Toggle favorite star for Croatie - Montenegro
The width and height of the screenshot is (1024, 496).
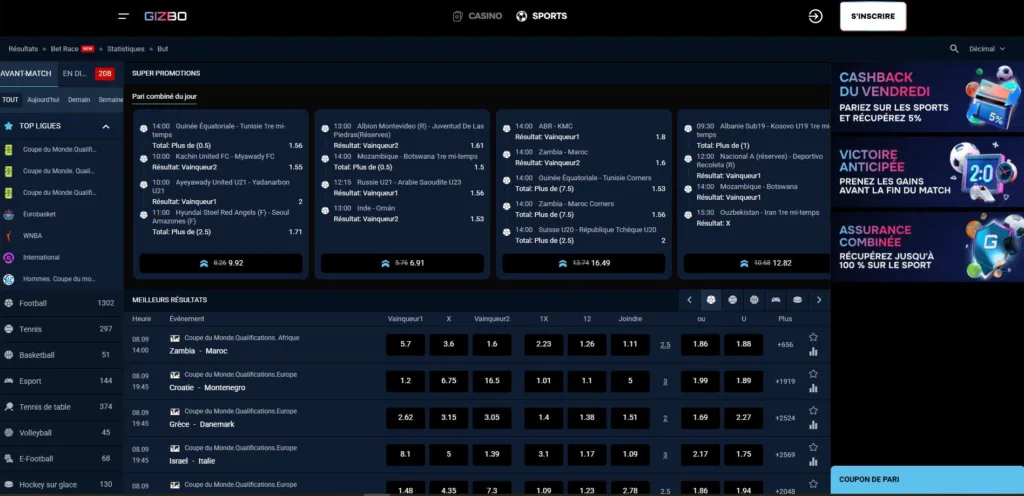[813, 374]
